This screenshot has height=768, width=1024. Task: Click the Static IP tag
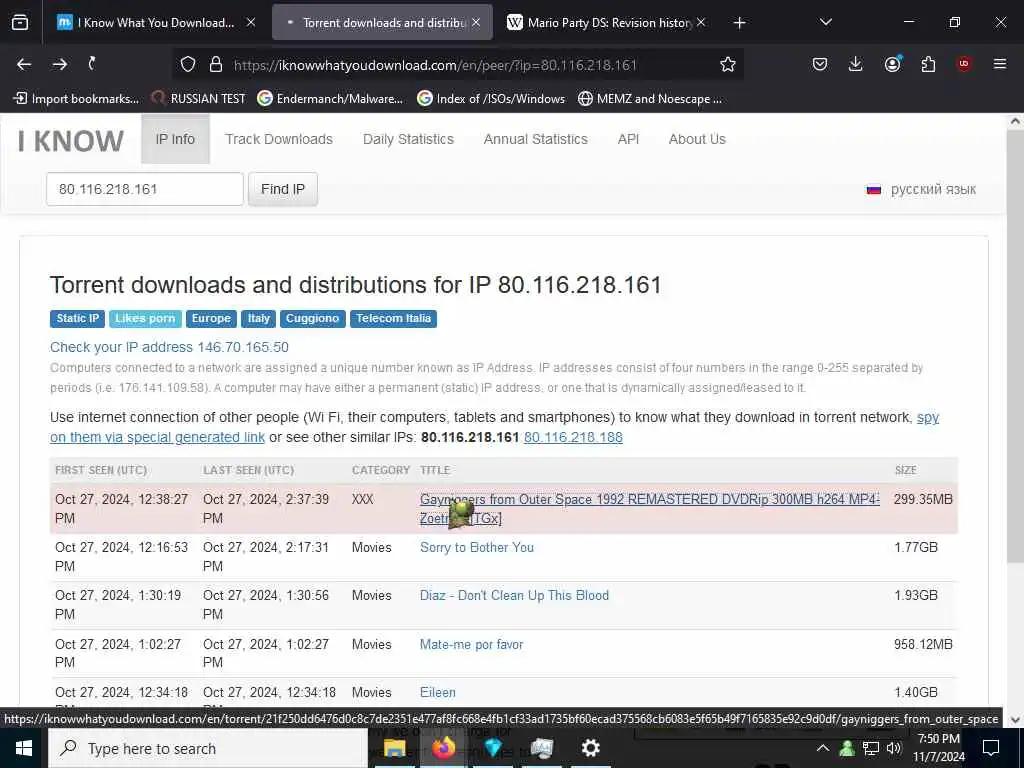(x=78, y=318)
